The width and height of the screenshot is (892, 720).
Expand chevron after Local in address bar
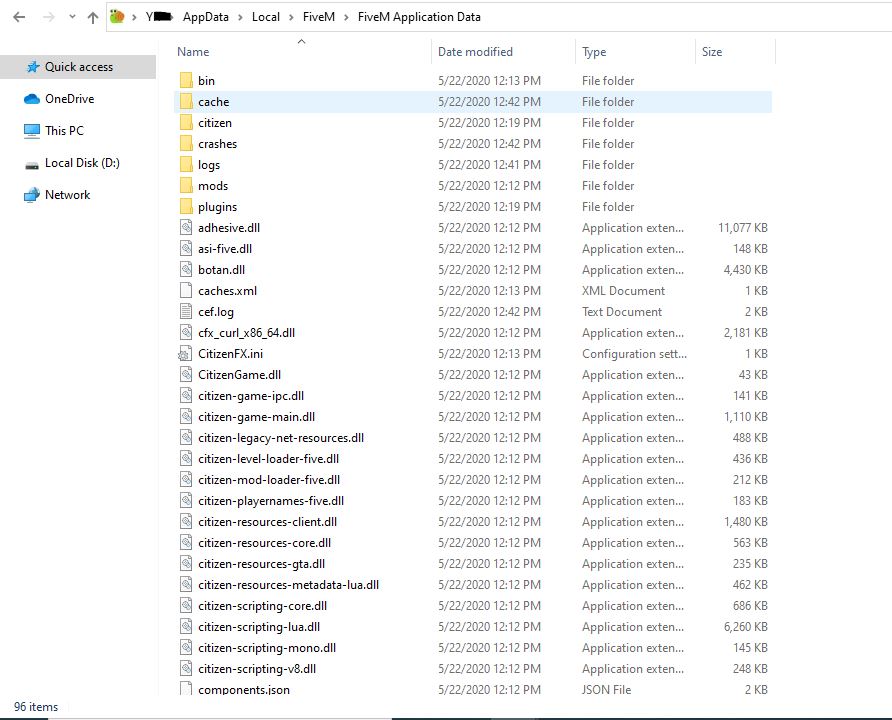(x=291, y=18)
